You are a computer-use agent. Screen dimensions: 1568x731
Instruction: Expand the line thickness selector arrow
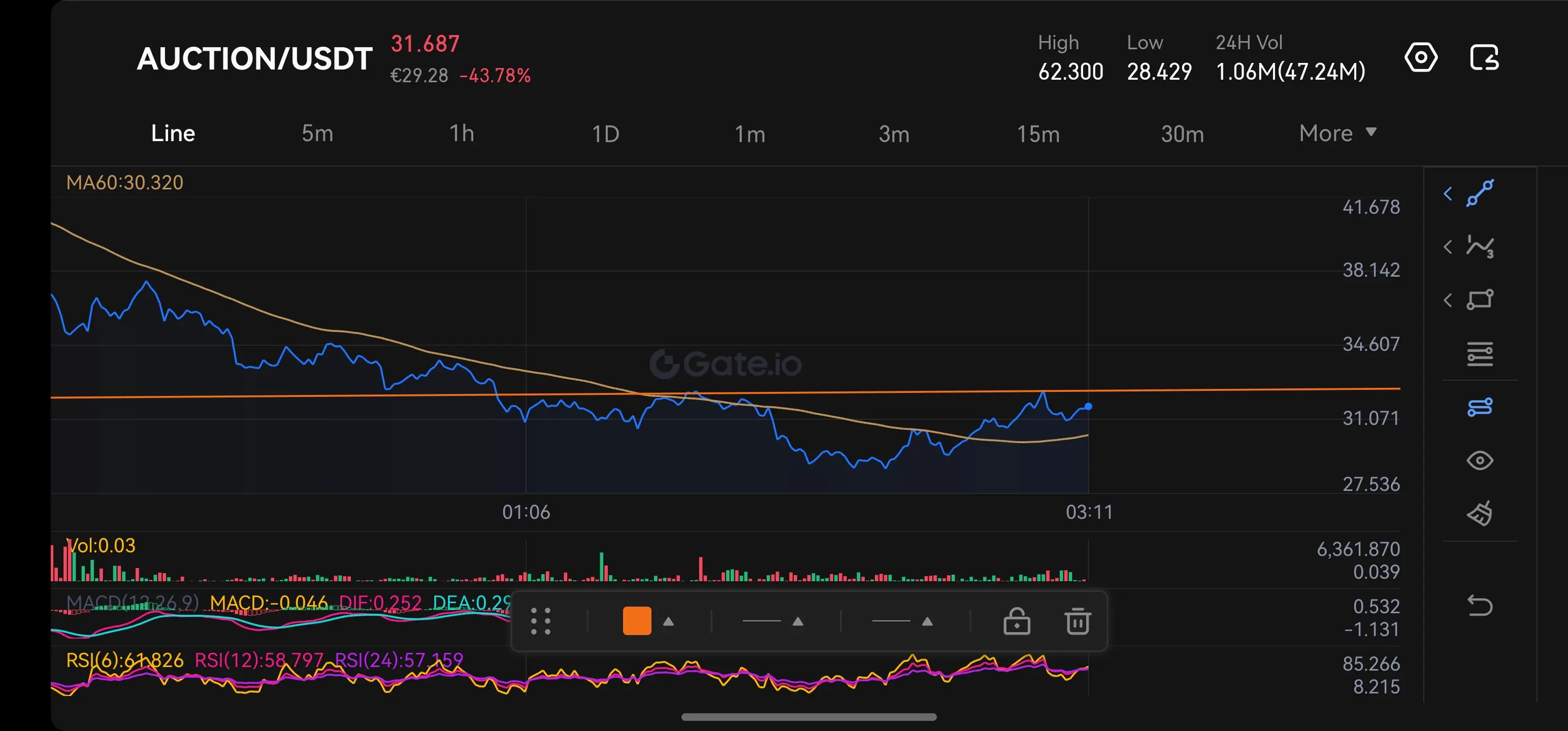click(x=797, y=621)
